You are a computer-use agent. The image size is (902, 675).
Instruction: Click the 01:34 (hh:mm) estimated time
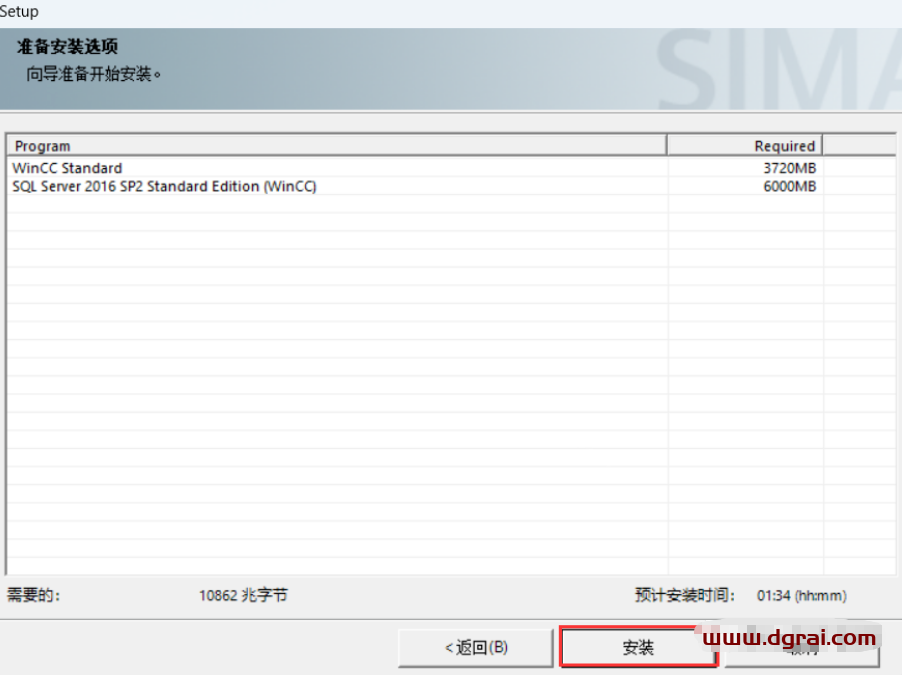(x=801, y=595)
